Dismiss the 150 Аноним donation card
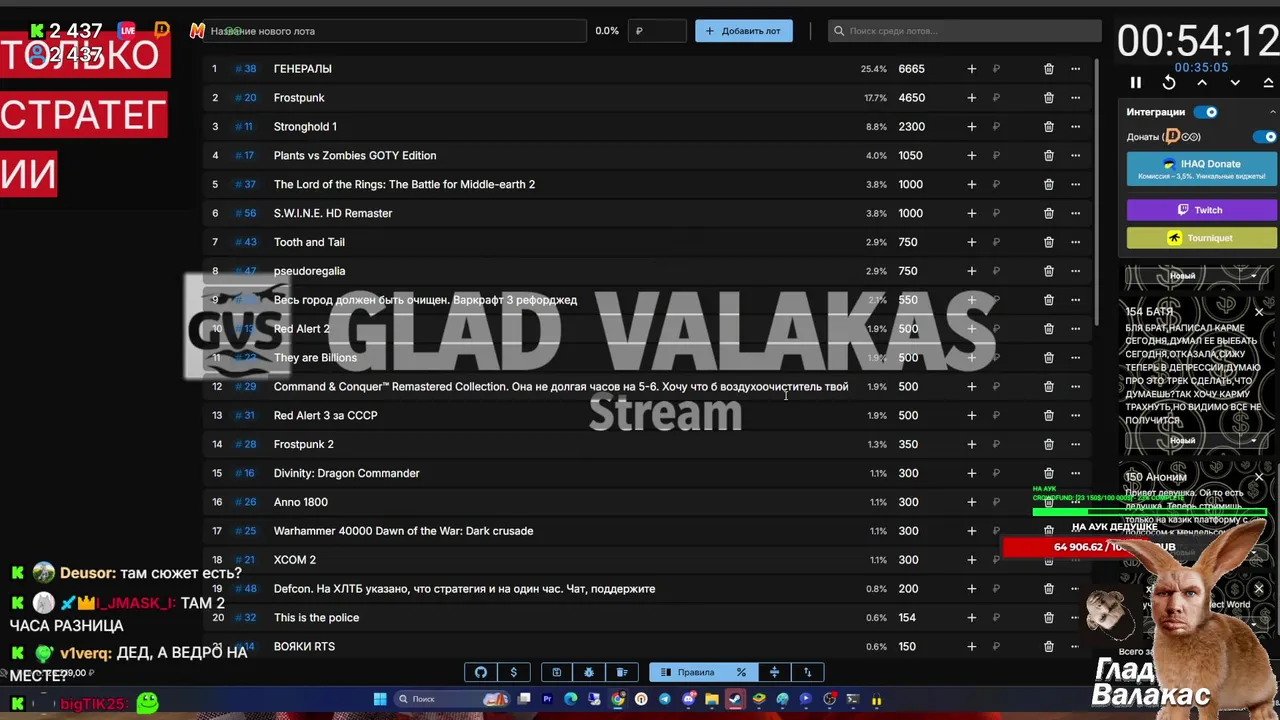The image size is (1280, 720). coord(1259,477)
